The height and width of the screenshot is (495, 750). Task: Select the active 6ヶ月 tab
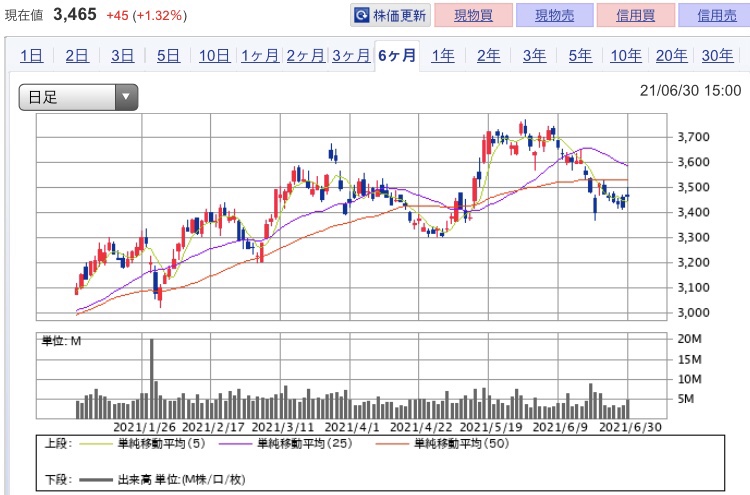397,56
